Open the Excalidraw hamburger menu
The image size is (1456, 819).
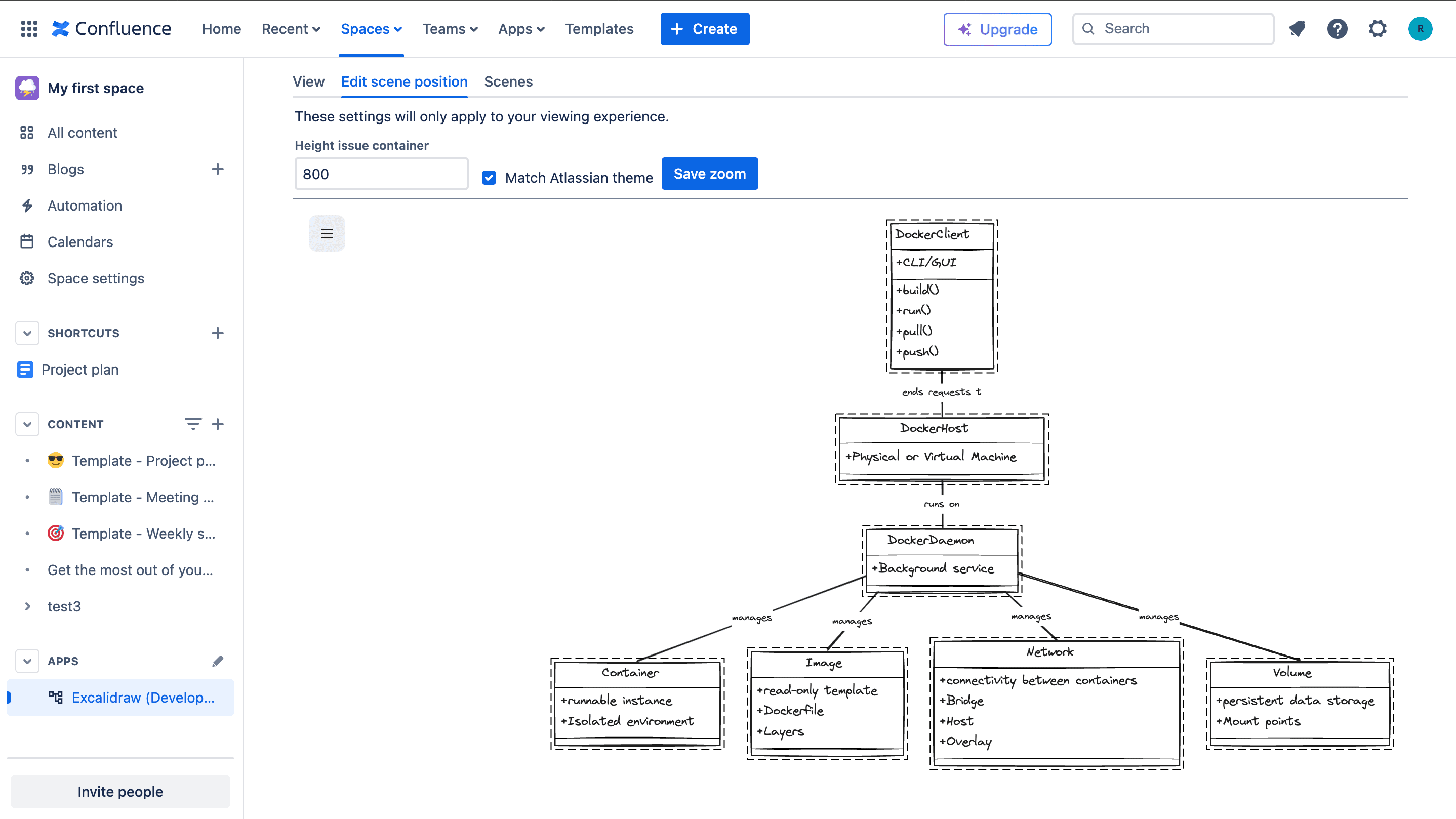coord(327,233)
